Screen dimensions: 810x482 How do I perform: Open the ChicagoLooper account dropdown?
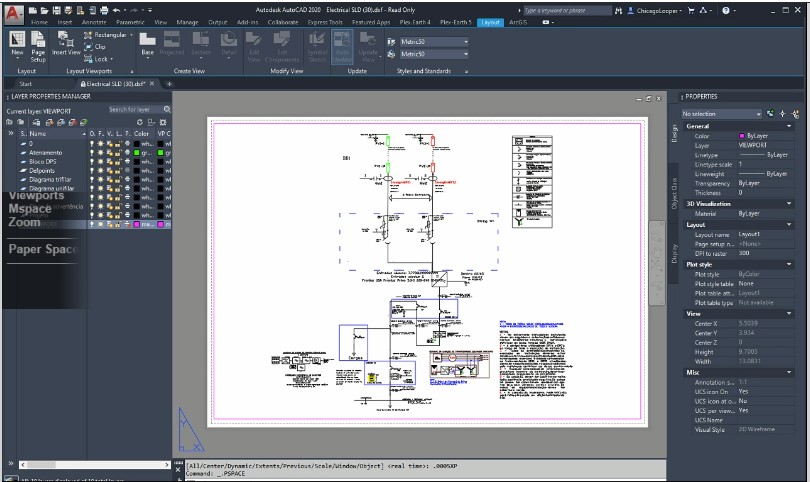[x=659, y=10]
